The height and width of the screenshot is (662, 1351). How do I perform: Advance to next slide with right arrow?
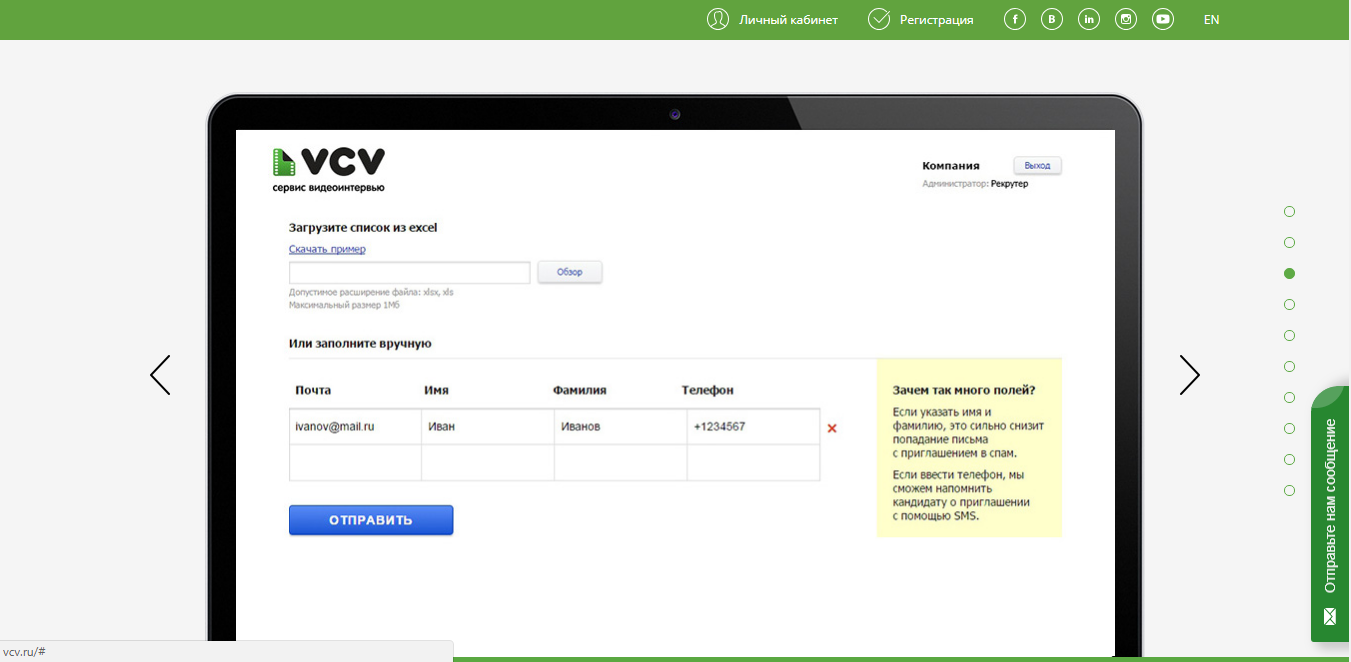1189,375
